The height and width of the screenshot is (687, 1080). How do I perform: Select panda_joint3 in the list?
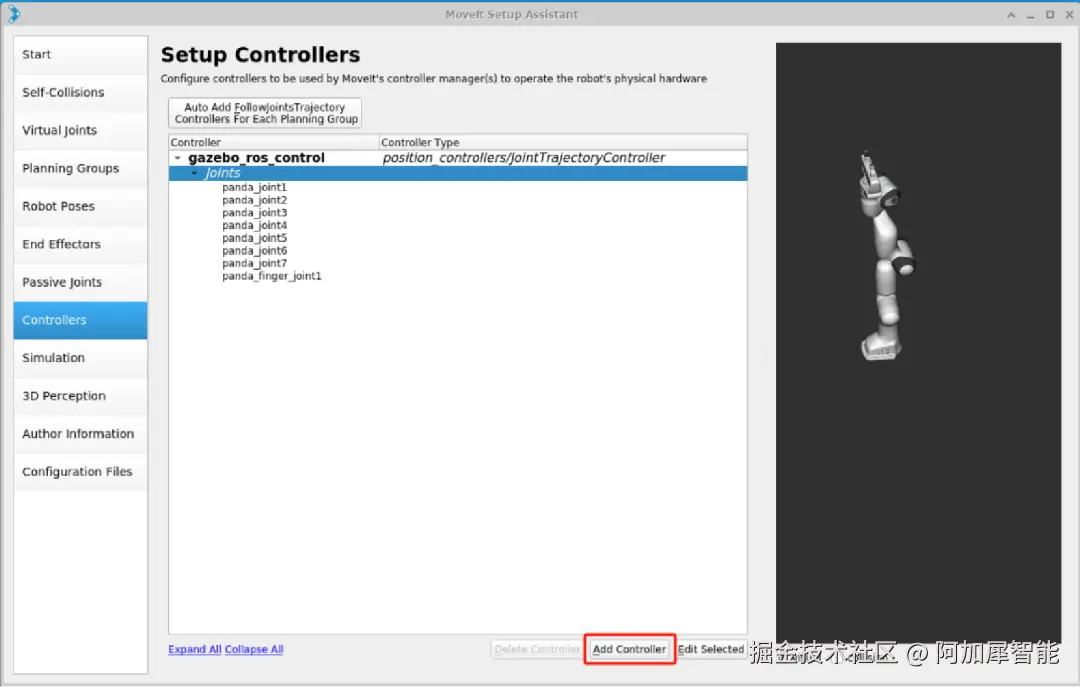(x=254, y=213)
